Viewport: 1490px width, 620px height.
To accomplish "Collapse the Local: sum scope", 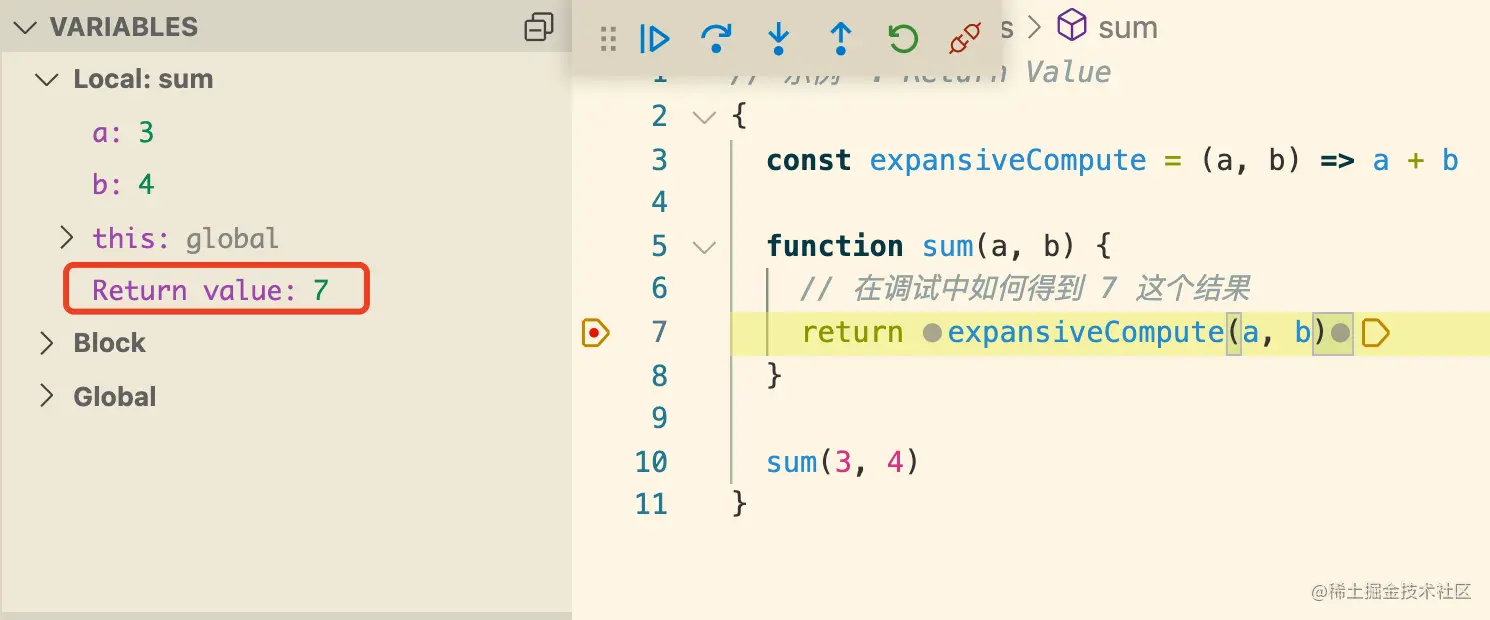I will [x=46, y=79].
